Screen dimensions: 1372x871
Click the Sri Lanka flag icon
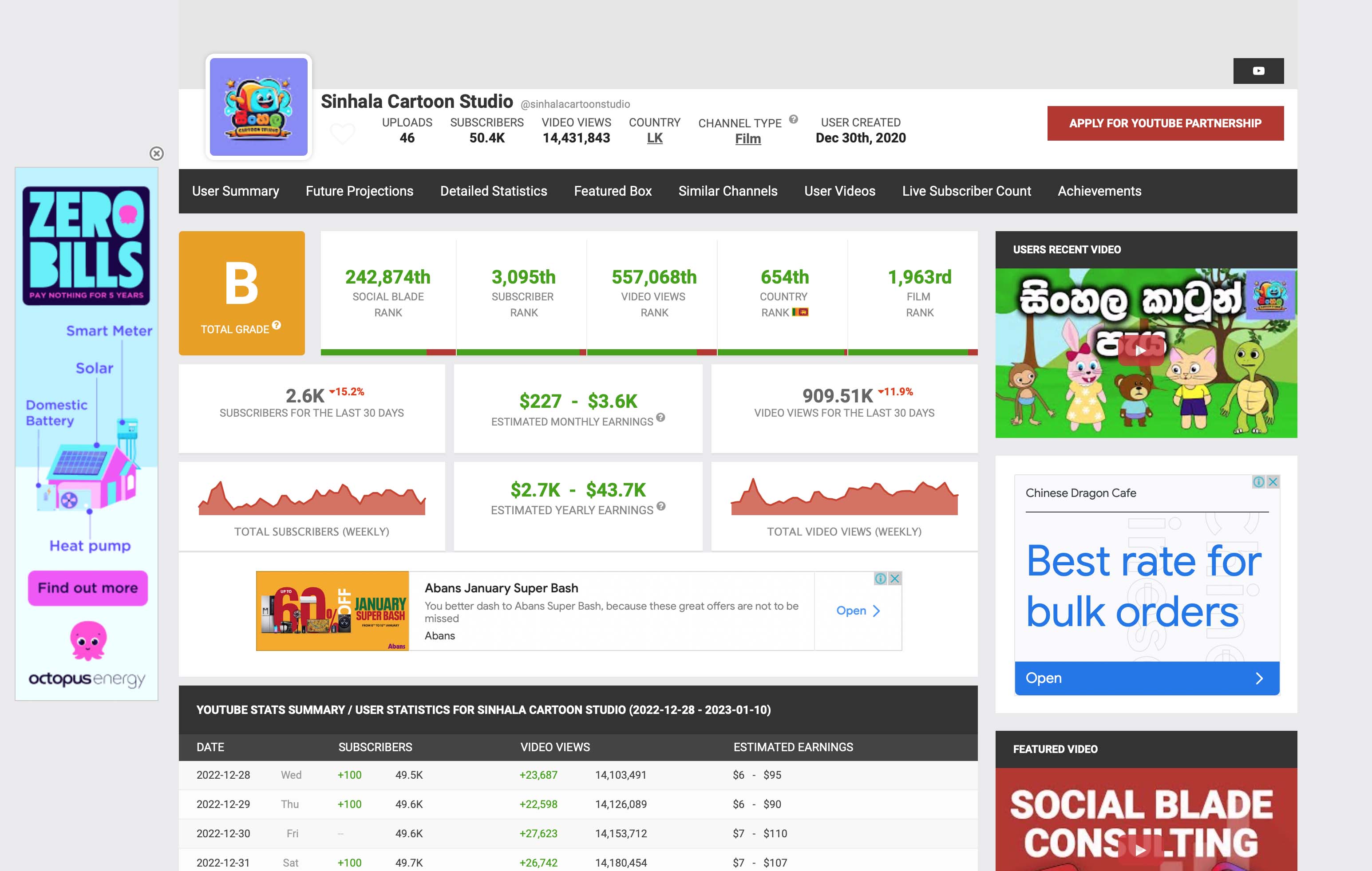pos(800,311)
